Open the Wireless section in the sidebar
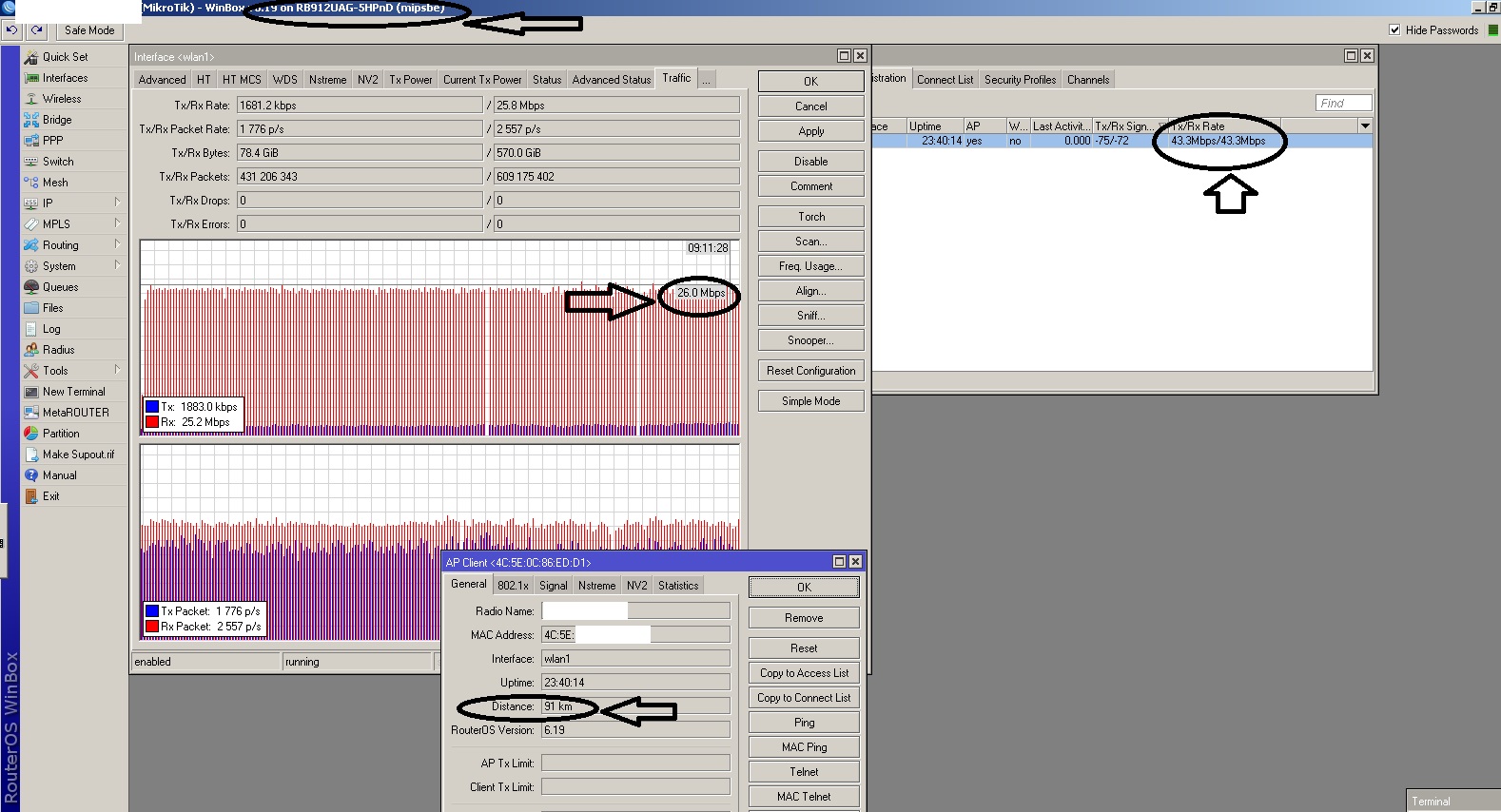 (62, 99)
